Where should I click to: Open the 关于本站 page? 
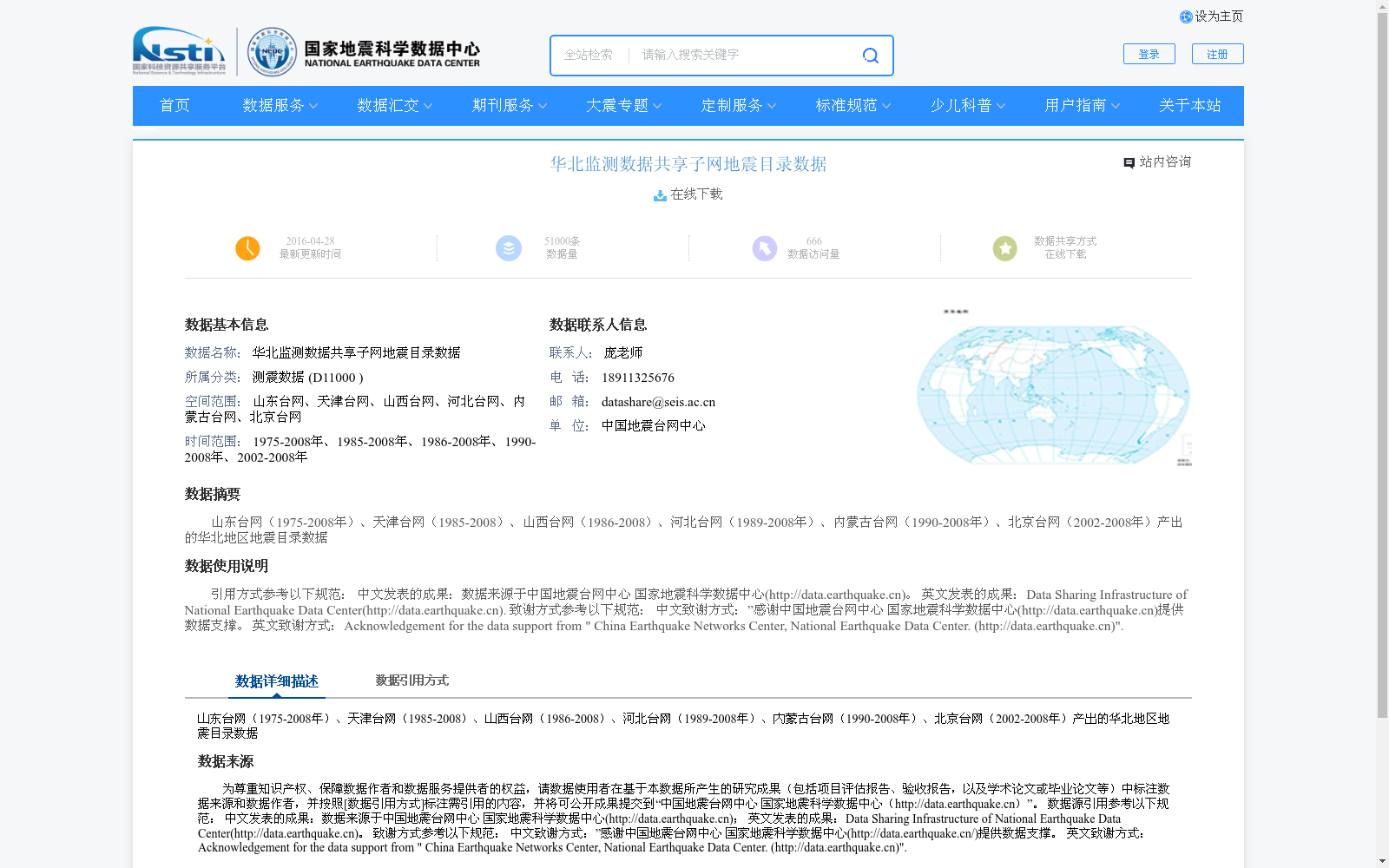click(x=1189, y=106)
